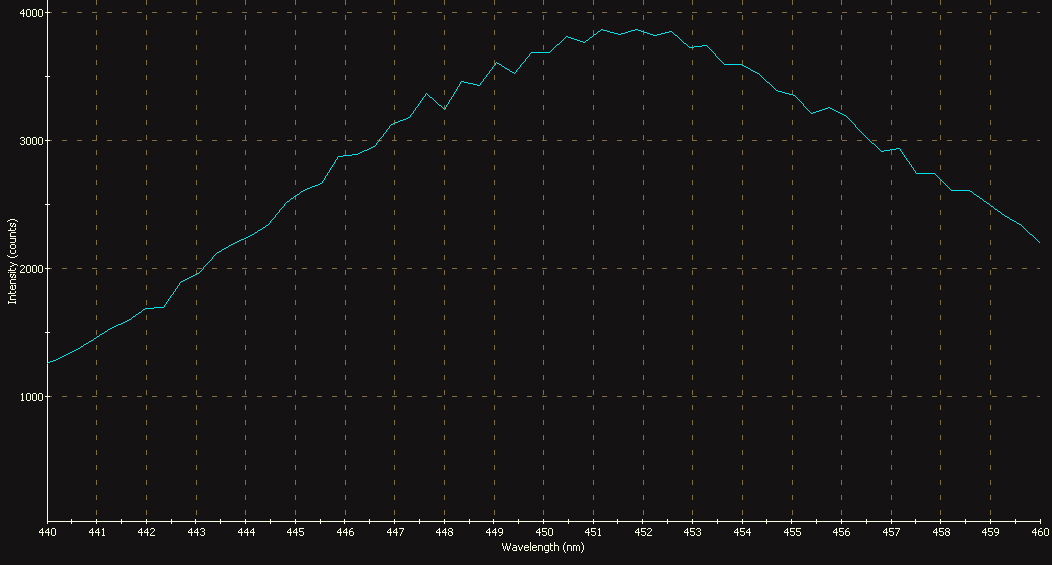Click the 440 tick label on wavelength axis

[47, 533]
